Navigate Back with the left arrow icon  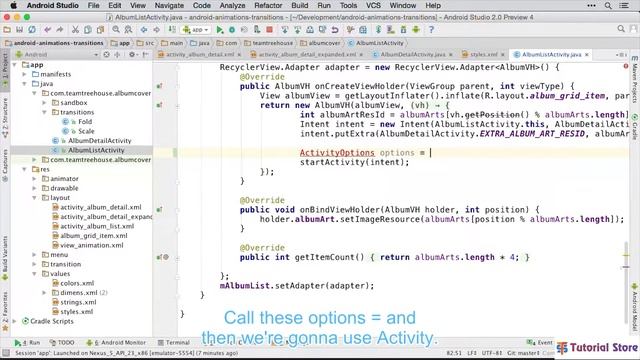(x=144, y=30)
